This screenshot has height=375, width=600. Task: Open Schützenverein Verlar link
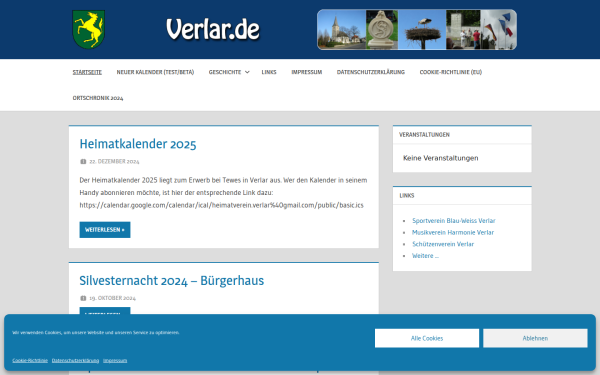tap(443, 244)
